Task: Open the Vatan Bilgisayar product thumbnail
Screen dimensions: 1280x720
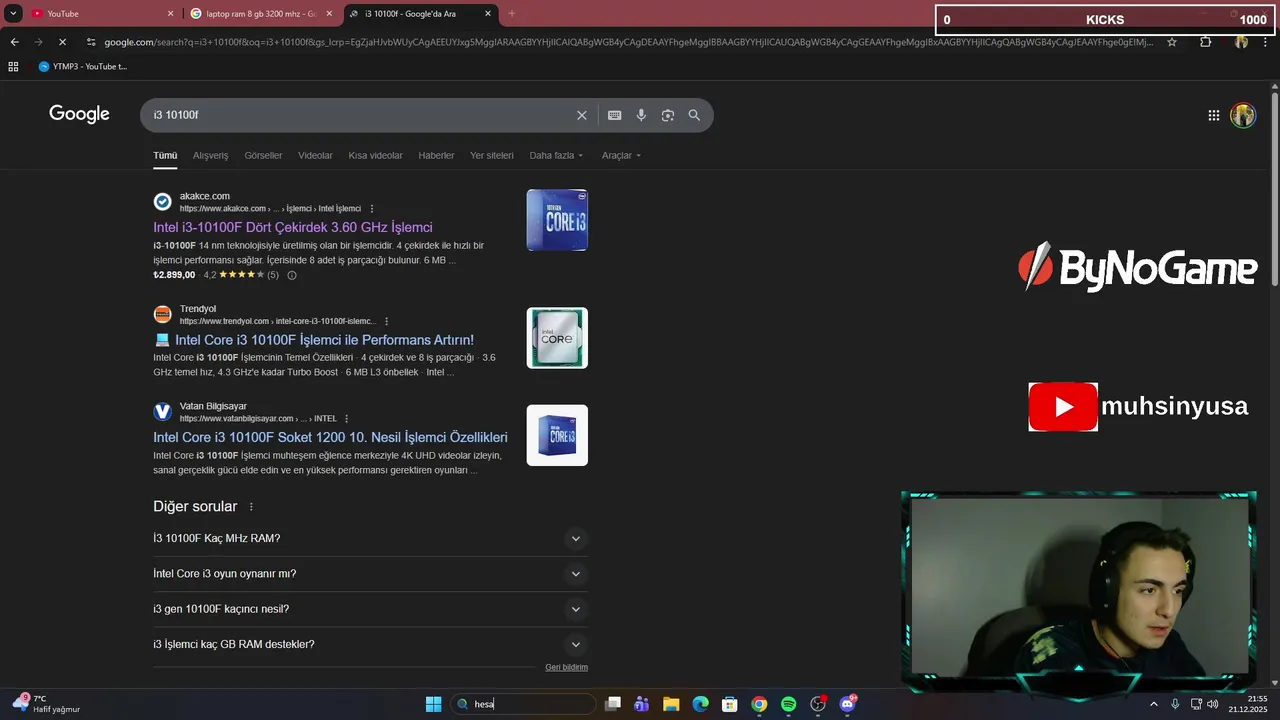Action: [x=557, y=435]
